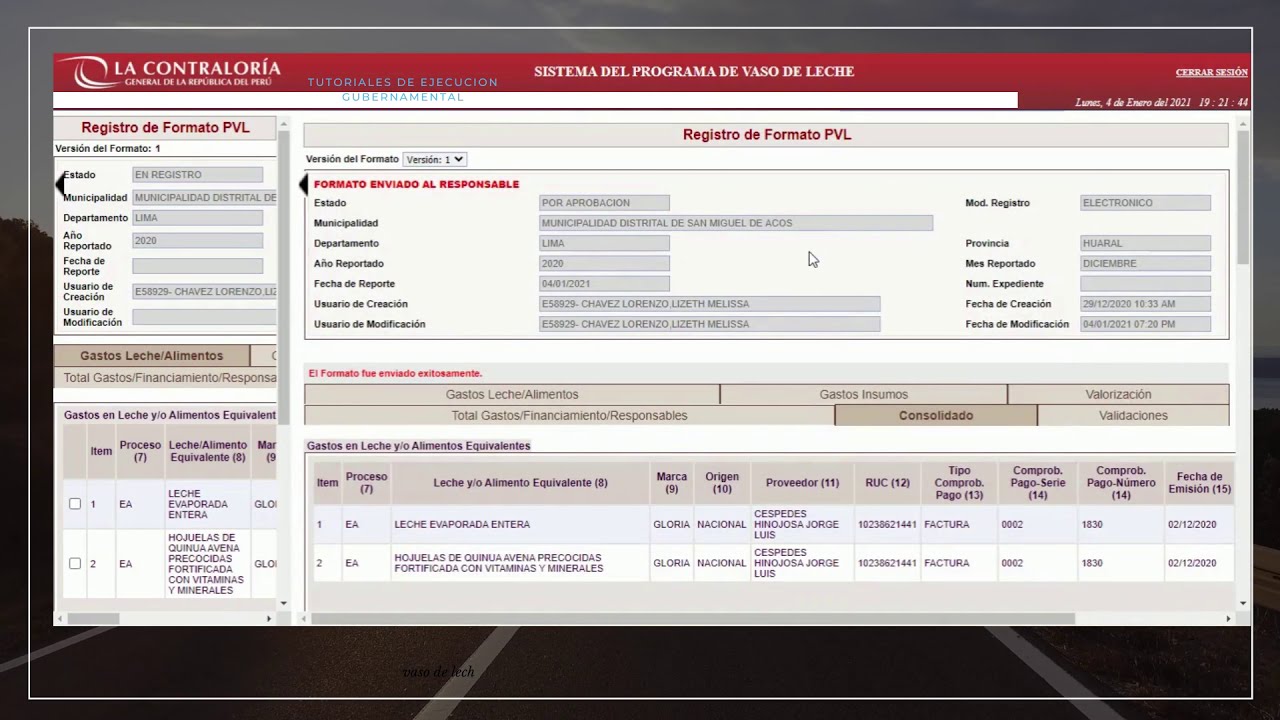Click the Proveedor (11) column header
Screen dimensions: 1280x720
(x=802, y=483)
